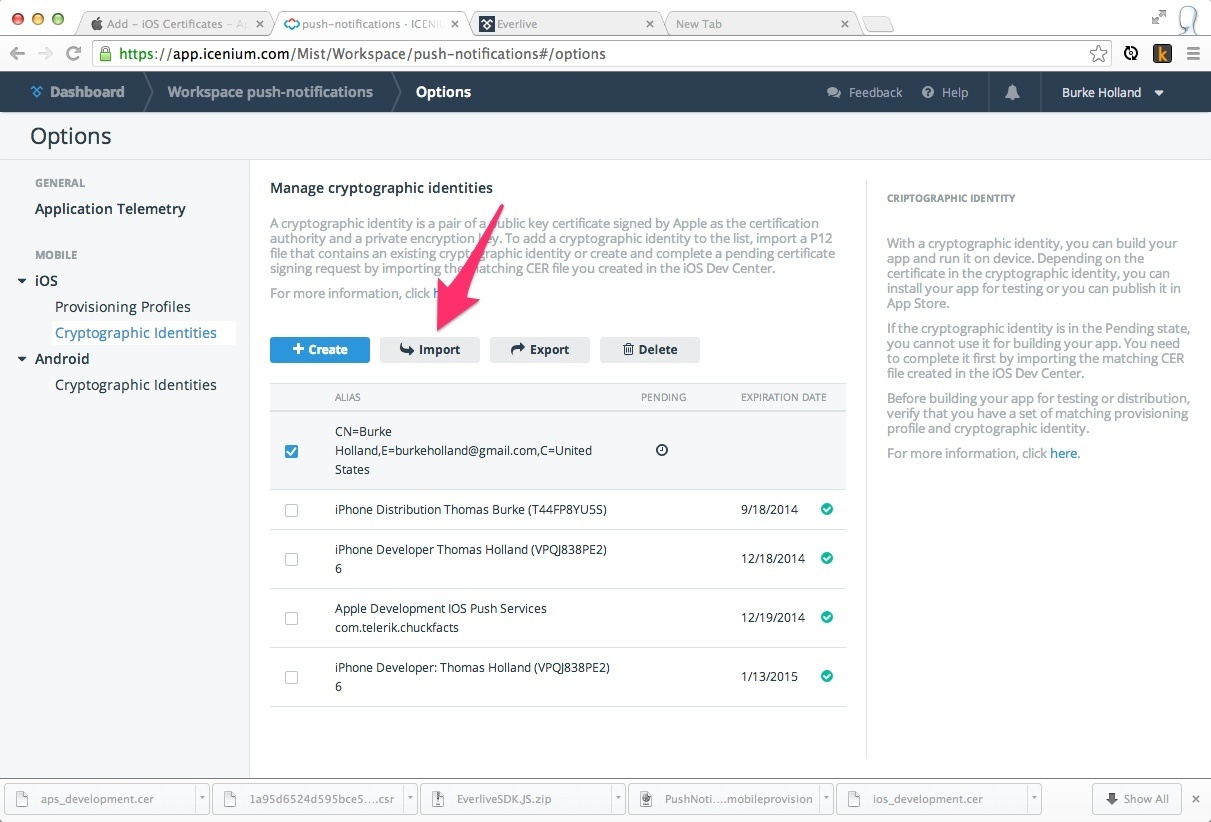
Task: Click the Help question mark icon
Action: (x=928, y=92)
